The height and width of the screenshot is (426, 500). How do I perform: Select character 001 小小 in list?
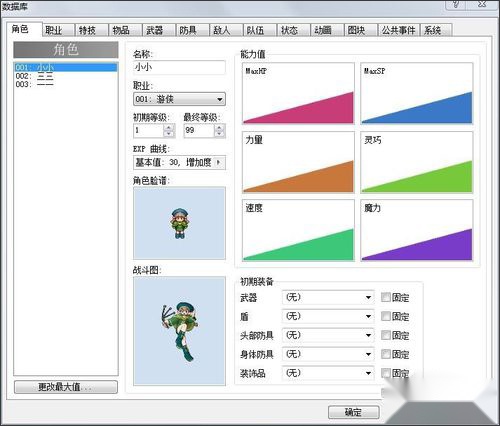point(66,67)
